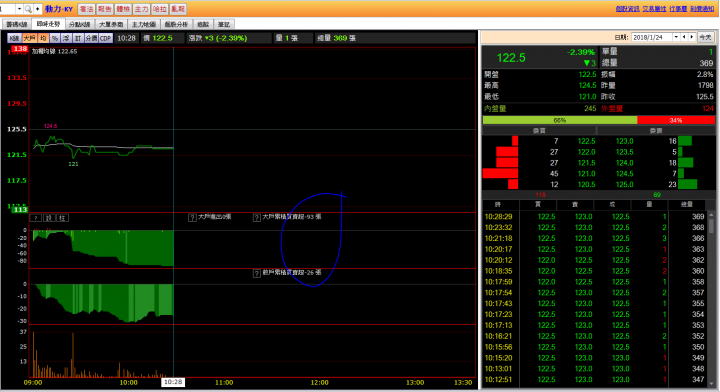
Task: Click the ? help icon on the indicator panel
Action: pyautogui.click(x=36, y=218)
